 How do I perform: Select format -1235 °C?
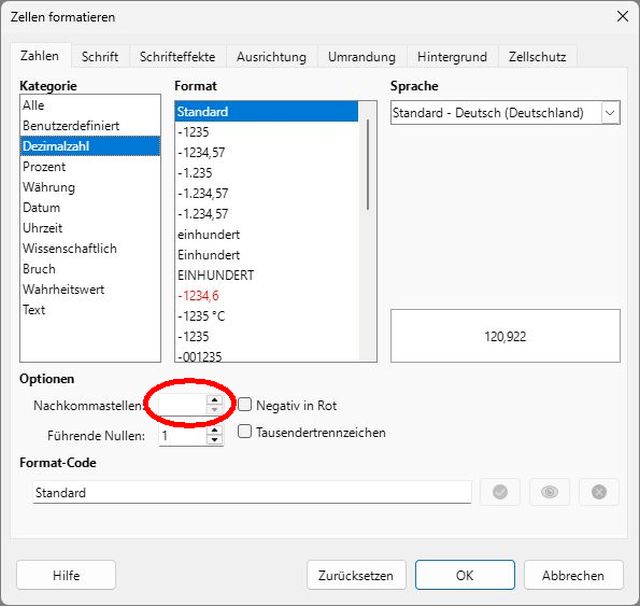267,316
